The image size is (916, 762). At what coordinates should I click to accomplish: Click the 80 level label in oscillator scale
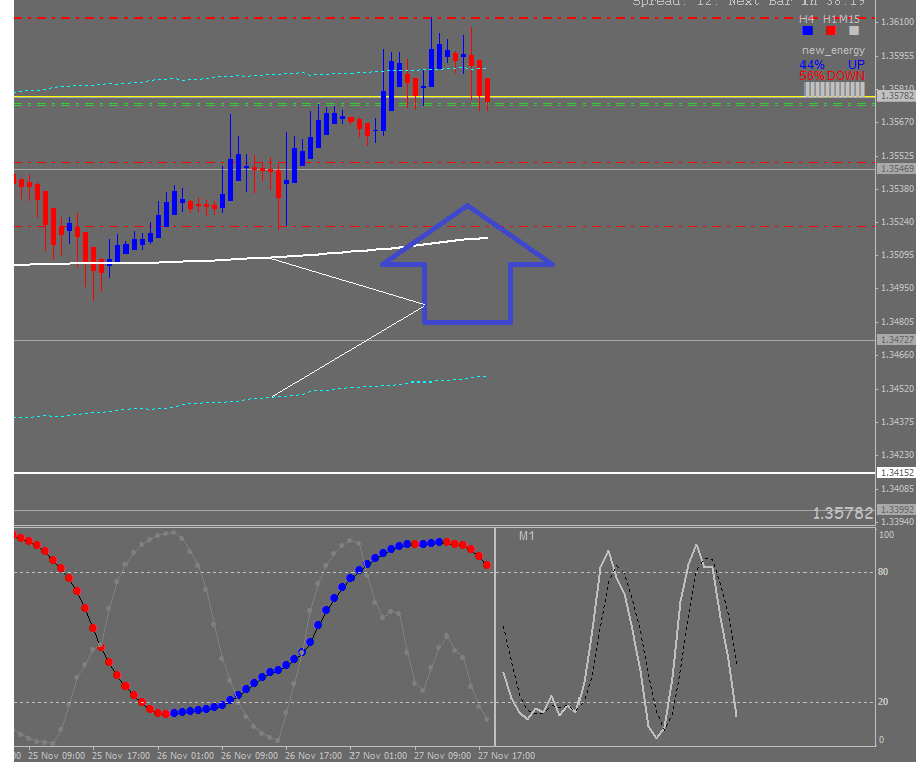(883, 572)
